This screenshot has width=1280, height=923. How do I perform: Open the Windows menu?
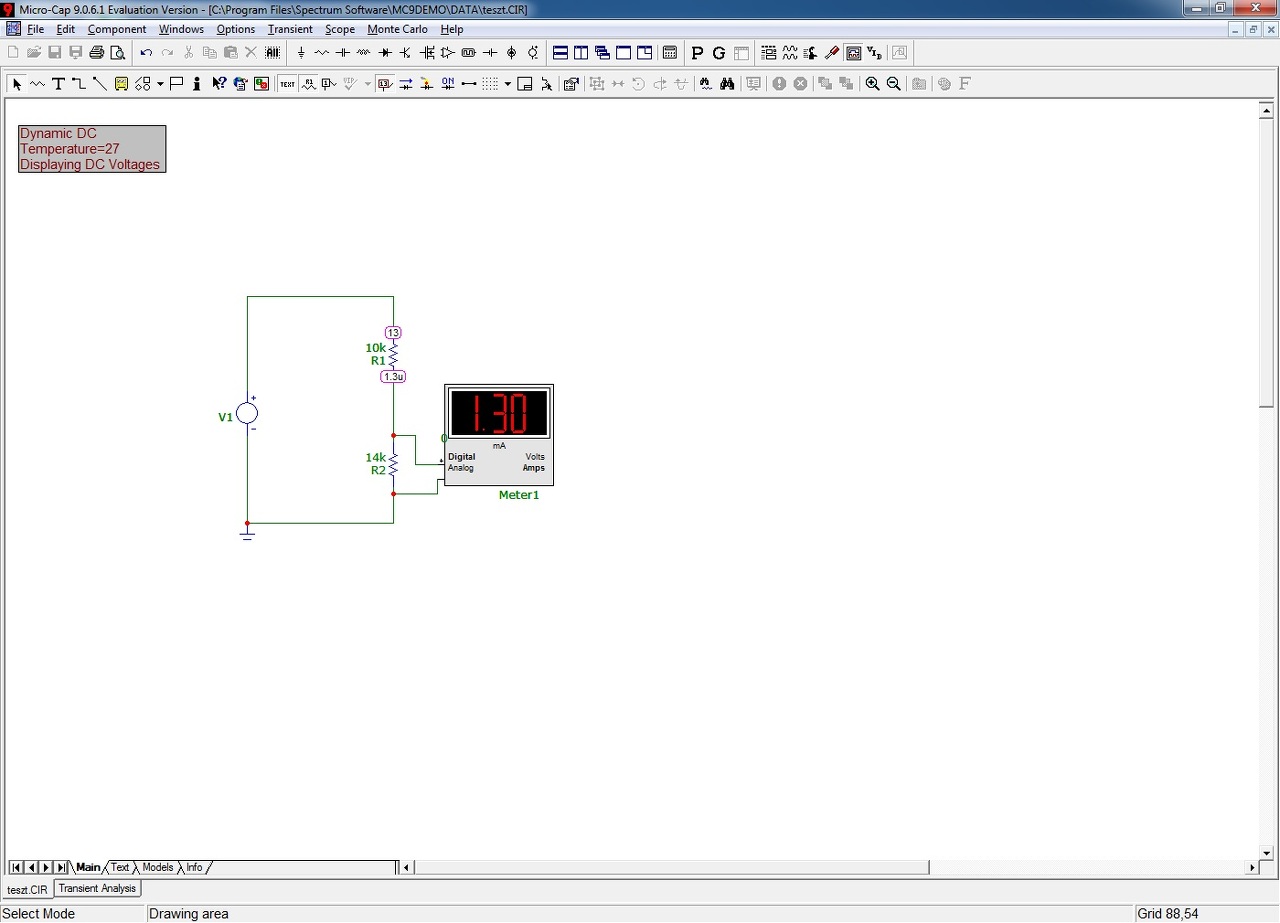click(181, 29)
